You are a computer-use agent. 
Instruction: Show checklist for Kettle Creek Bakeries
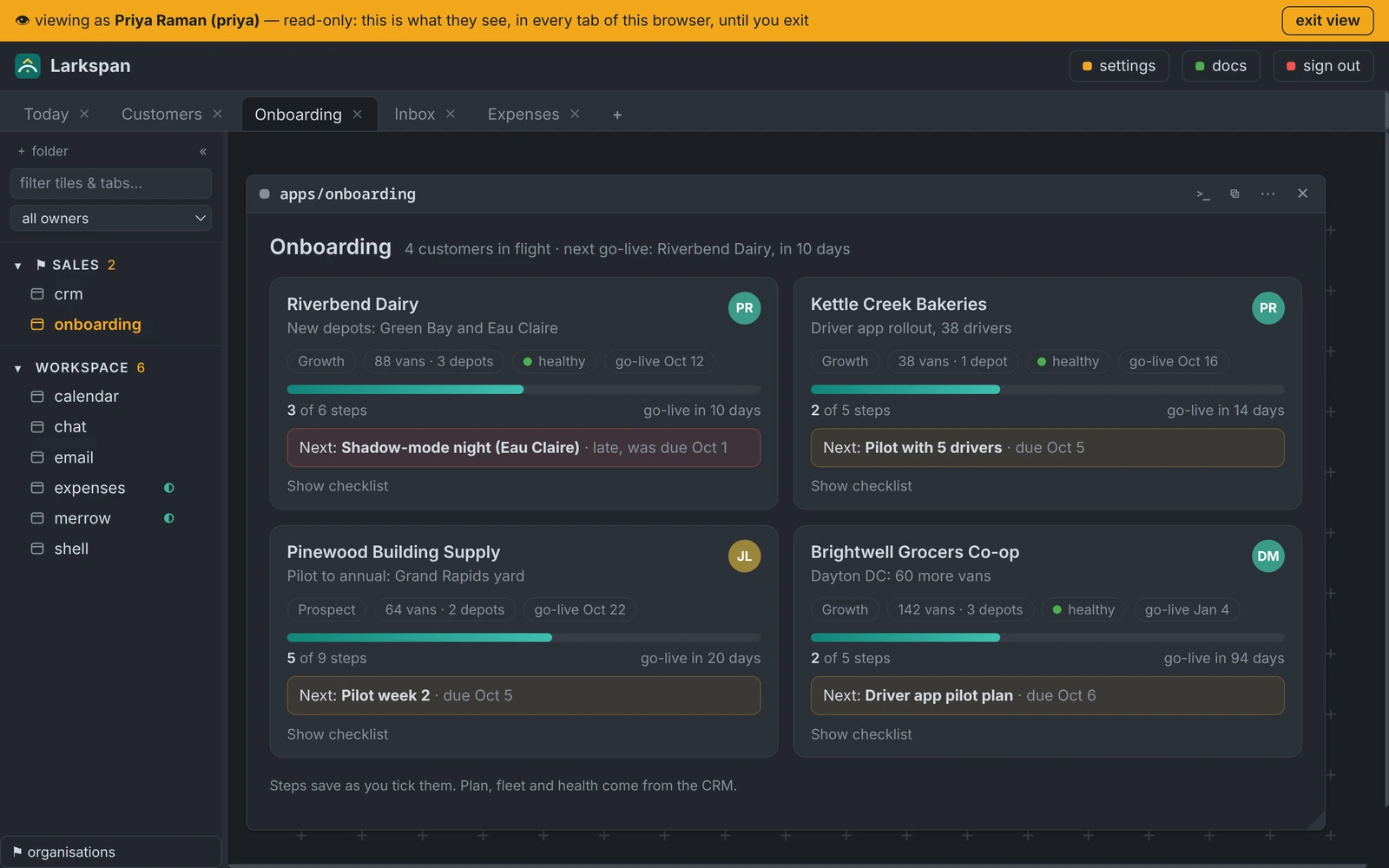tap(861, 486)
